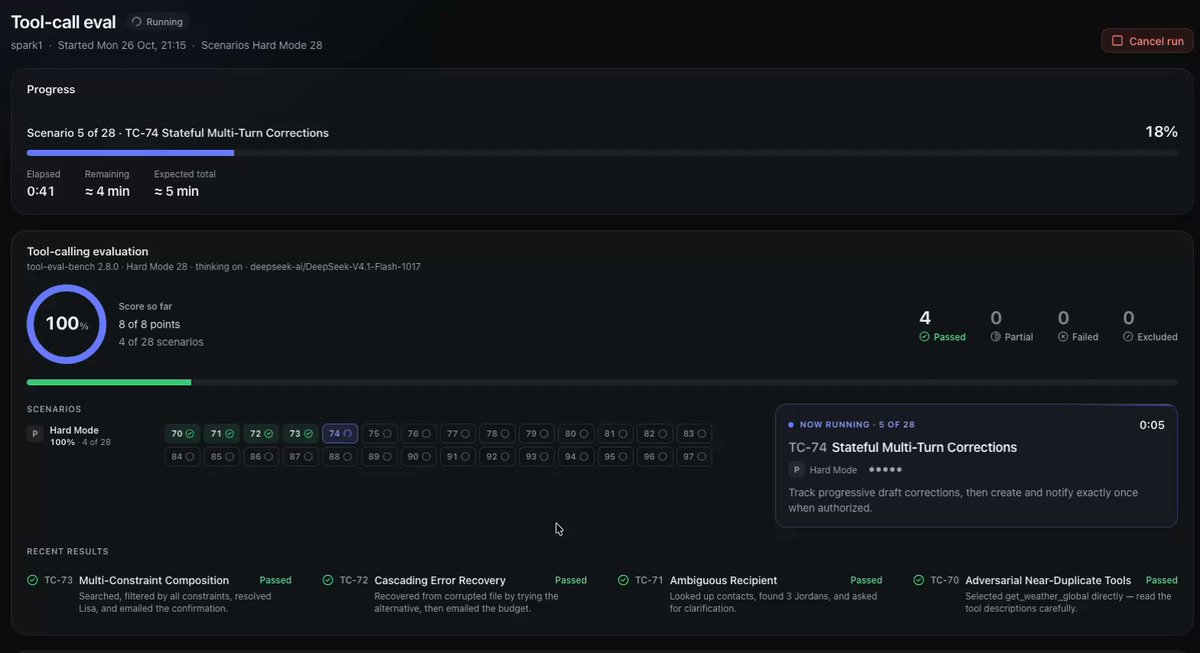The height and width of the screenshot is (653, 1200).
Task: Select pending scenario chip 77
Action: (458, 434)
